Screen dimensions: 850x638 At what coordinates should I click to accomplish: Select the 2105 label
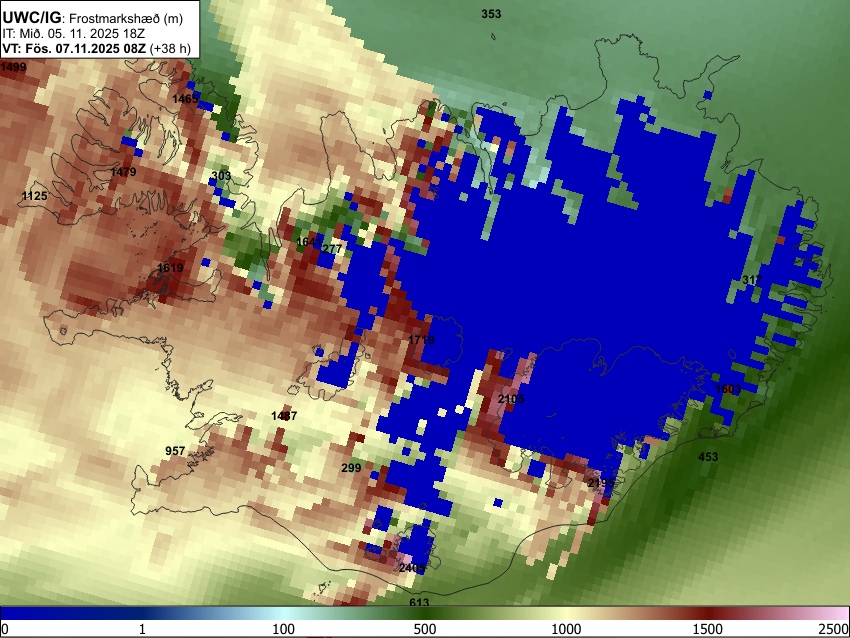pos(511,399)
